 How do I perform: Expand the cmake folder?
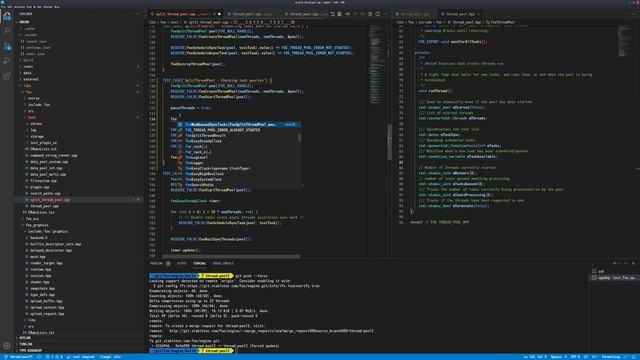coord(28,67)
